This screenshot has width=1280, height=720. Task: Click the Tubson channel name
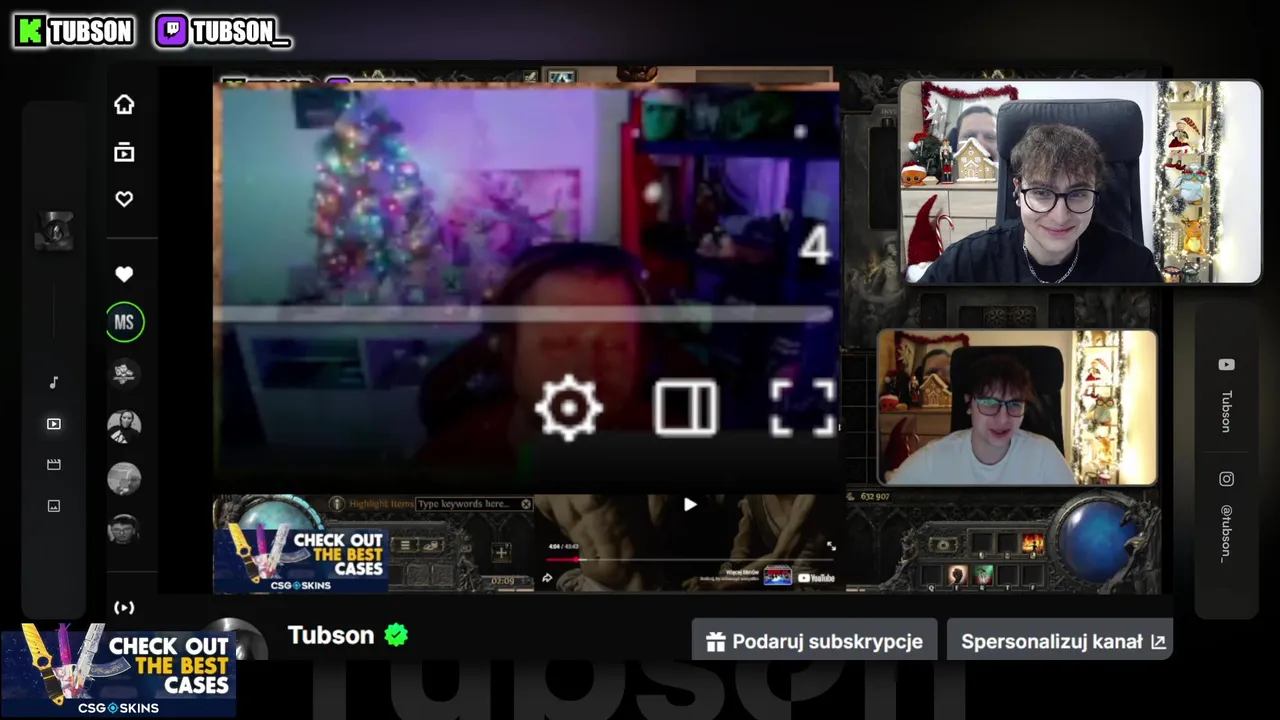pos(330,635)
